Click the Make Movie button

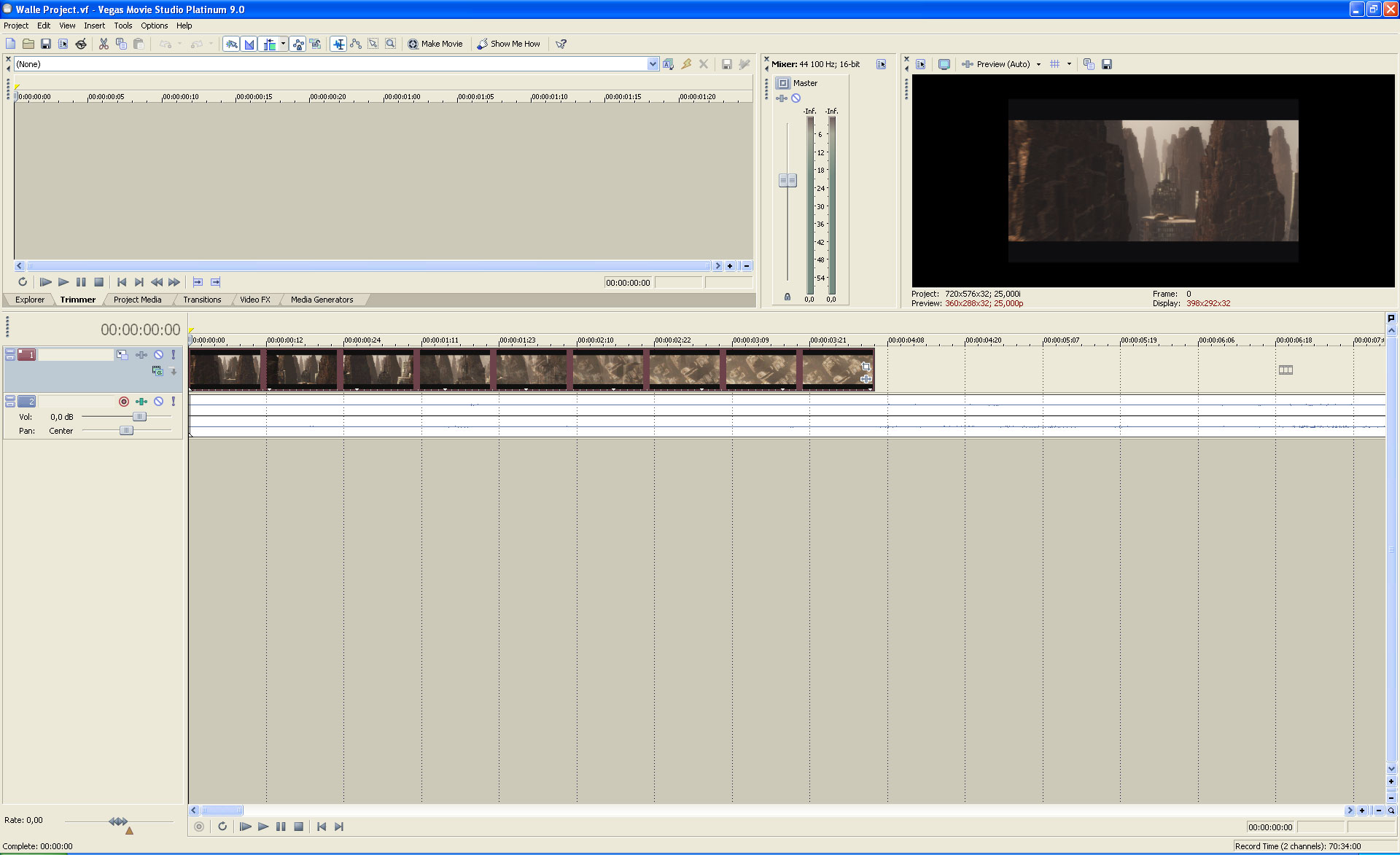point(435,44)
